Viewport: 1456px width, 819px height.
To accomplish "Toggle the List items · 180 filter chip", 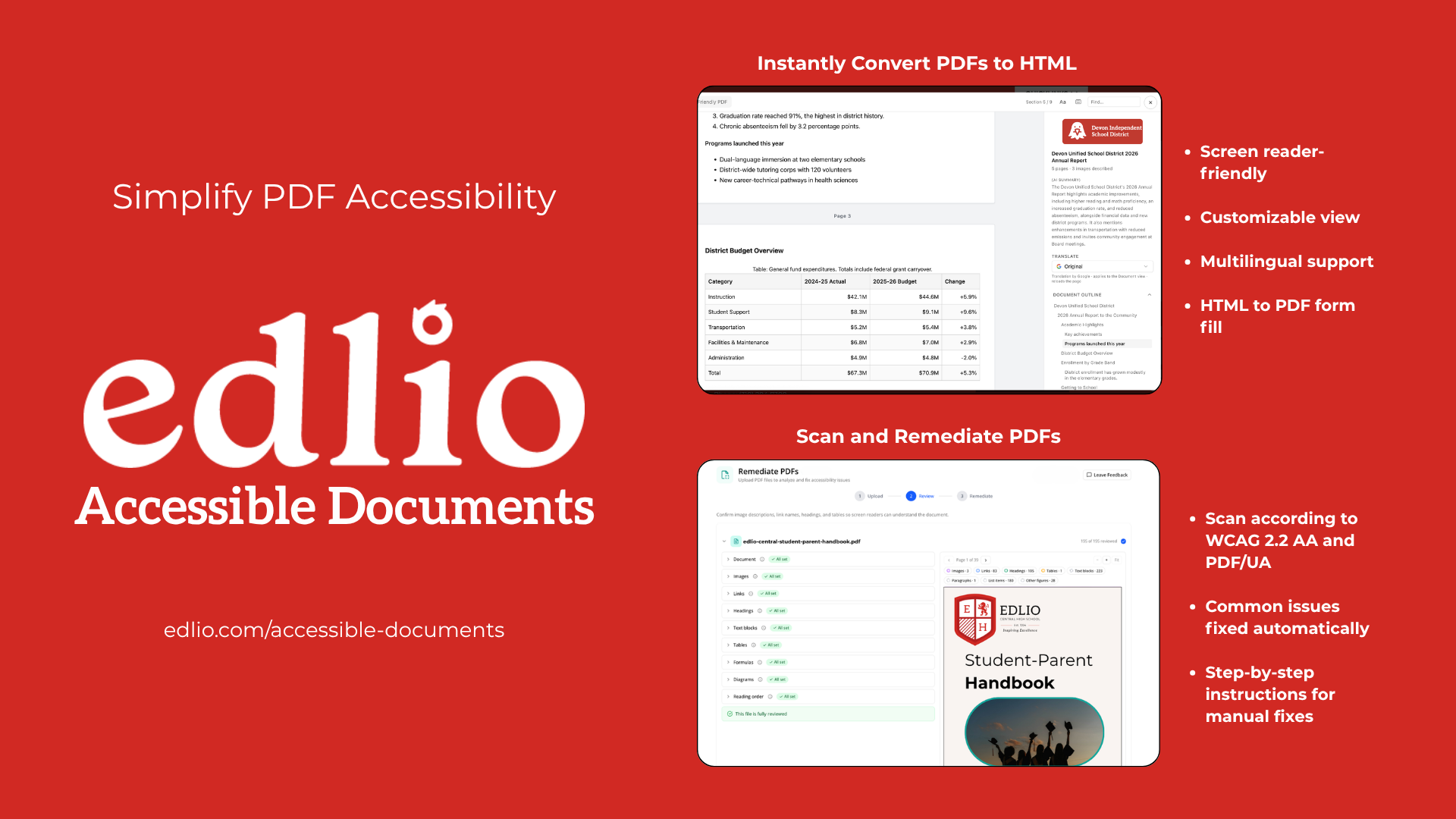I will (998, 580).
